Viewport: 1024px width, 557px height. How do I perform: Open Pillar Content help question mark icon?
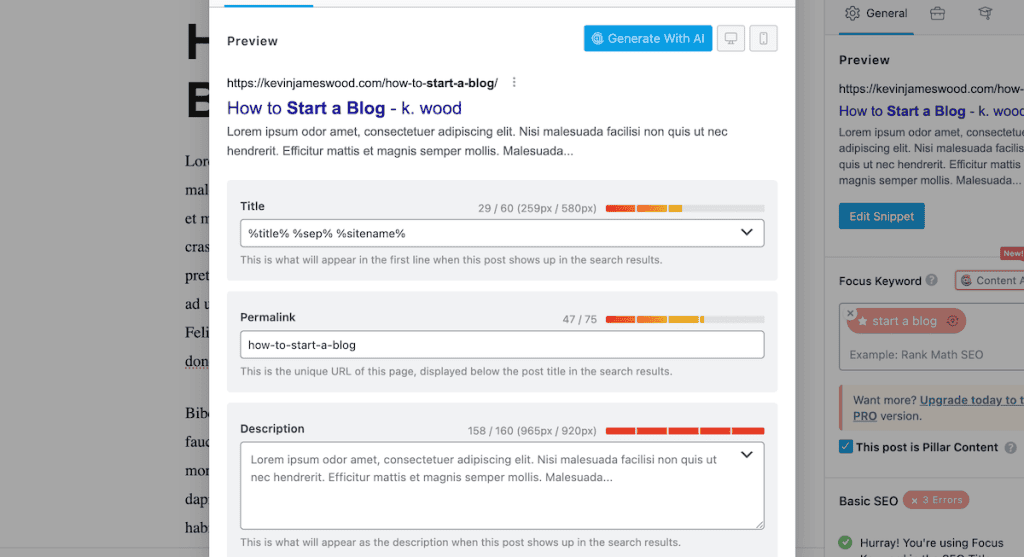1010,447
